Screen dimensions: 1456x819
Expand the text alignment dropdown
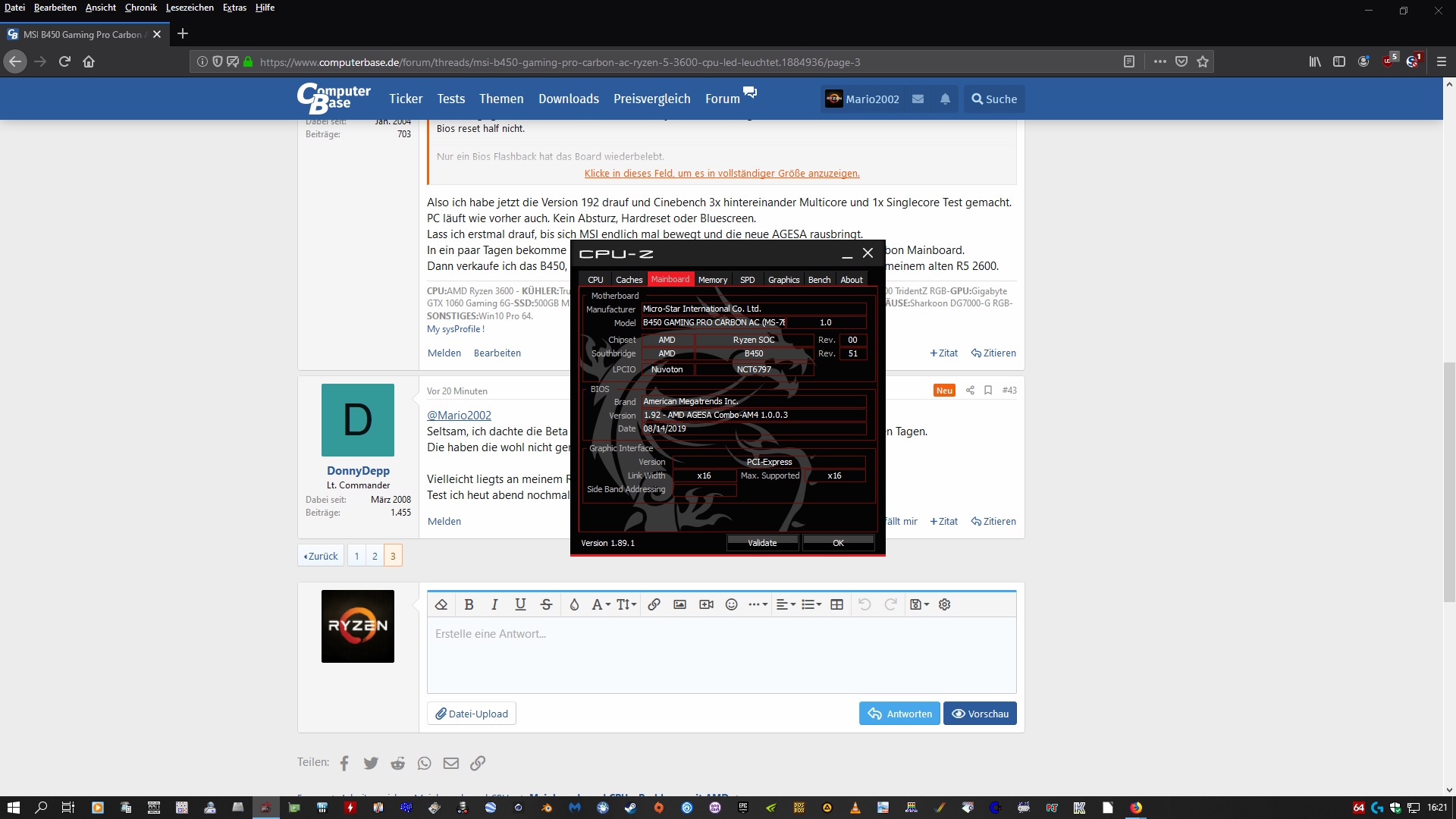(786, 604)
